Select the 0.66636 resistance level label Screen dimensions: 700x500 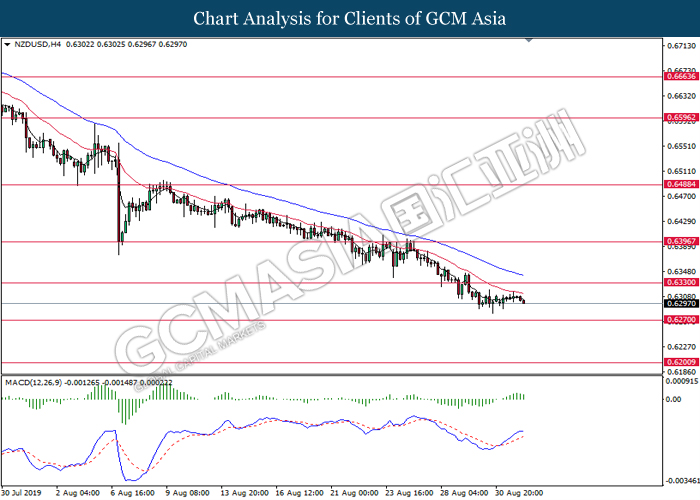pyautogui.click(x=681, y=76)
